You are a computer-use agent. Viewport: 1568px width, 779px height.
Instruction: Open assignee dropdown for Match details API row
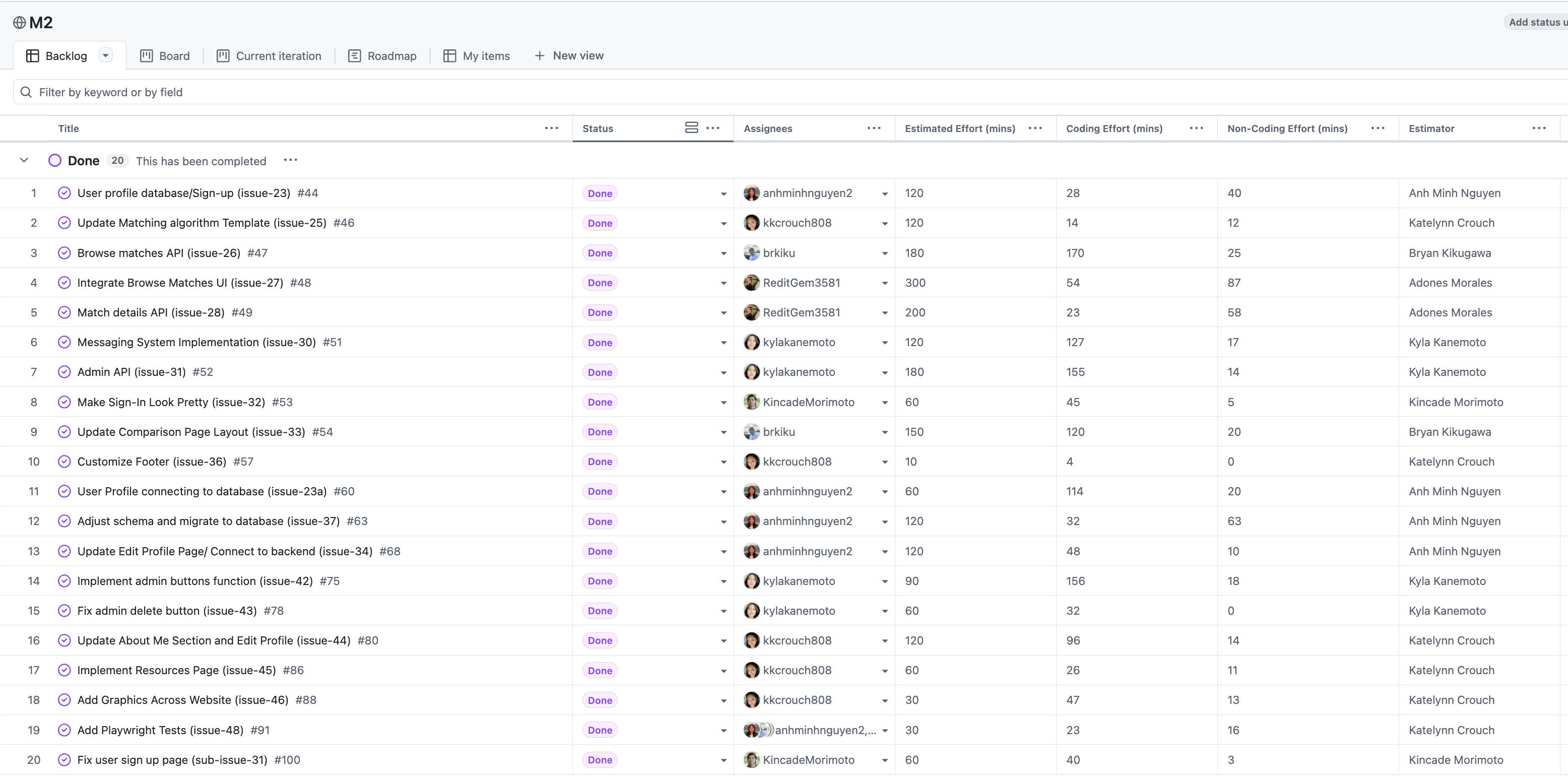tap(884, 313)
